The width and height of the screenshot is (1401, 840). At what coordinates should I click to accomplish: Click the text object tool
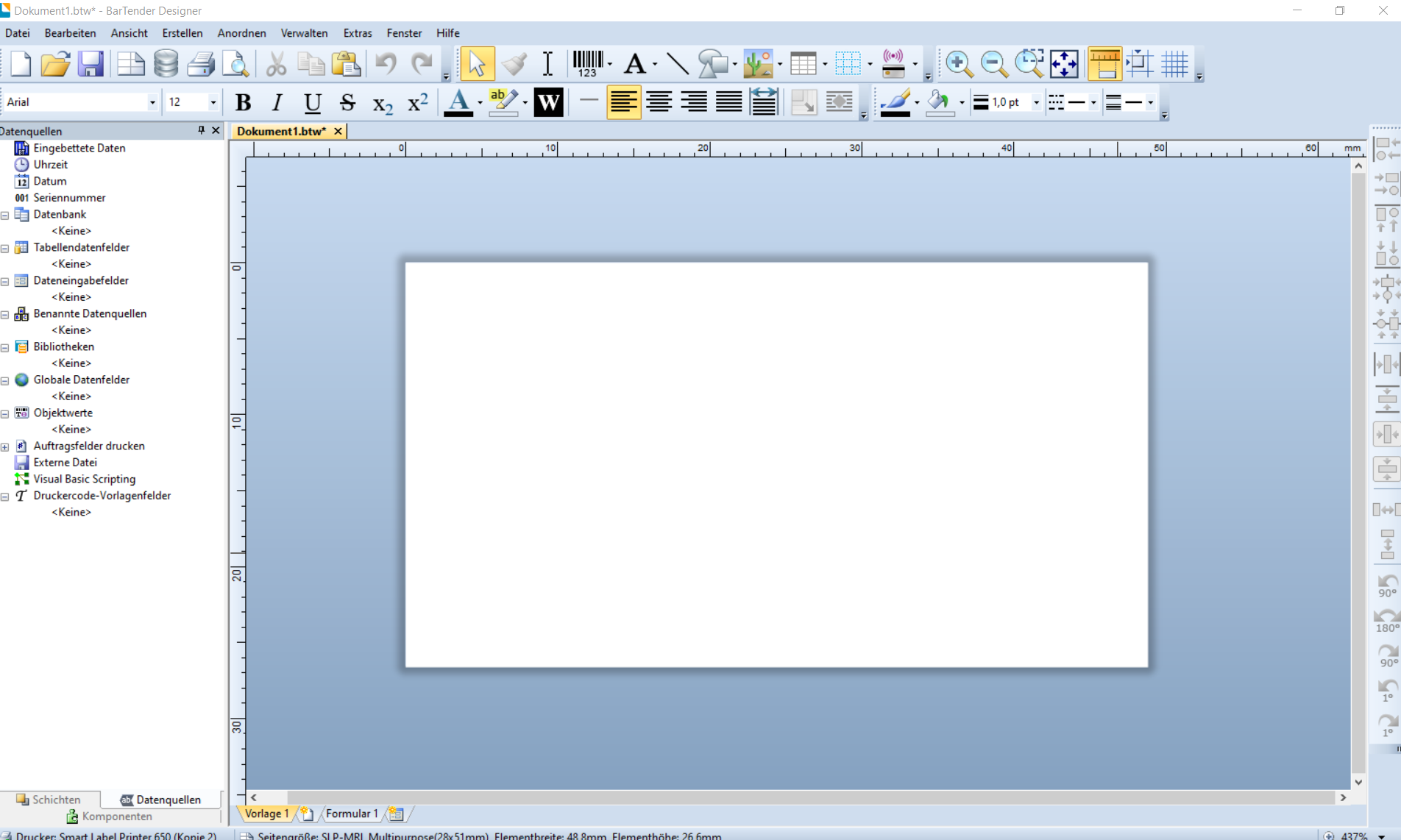(634, 64)
